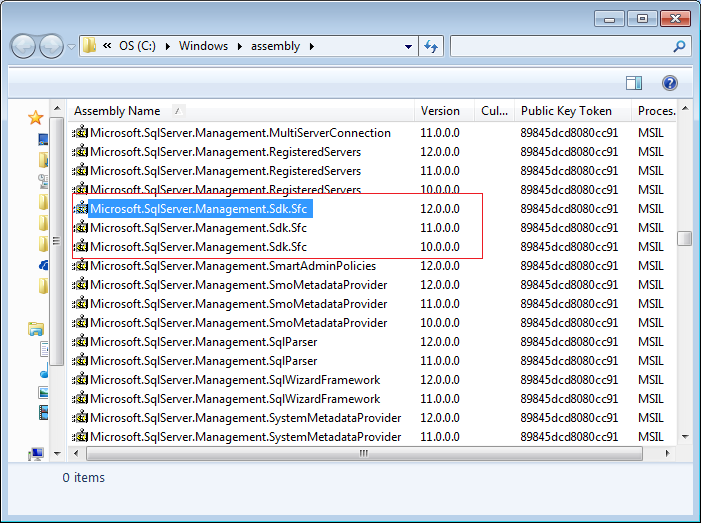The image size is (702, 524).
Task: Go forward with the Forward arrow button
Action: click(51, 46)
